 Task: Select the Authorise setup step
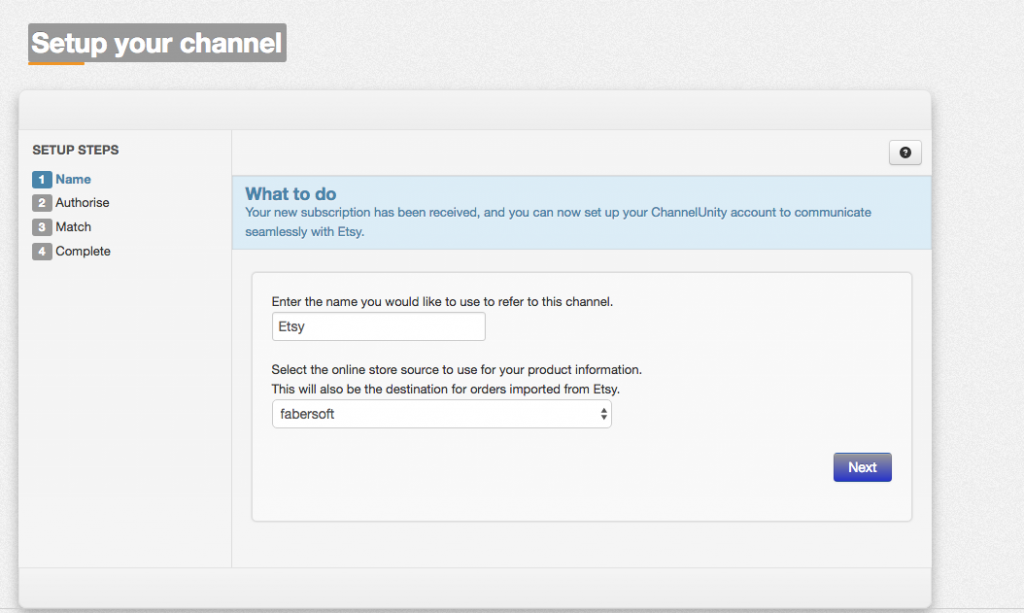(x=80, y=203)
